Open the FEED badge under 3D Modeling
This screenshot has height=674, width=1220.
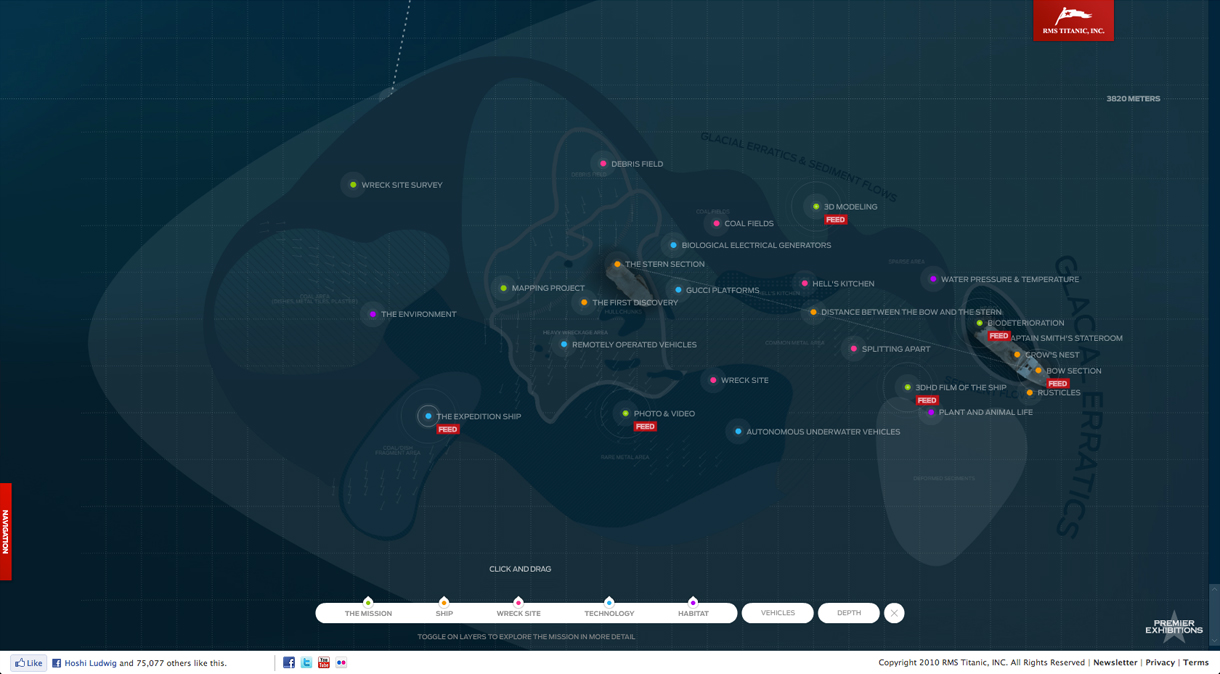click(x=835, y=220)
